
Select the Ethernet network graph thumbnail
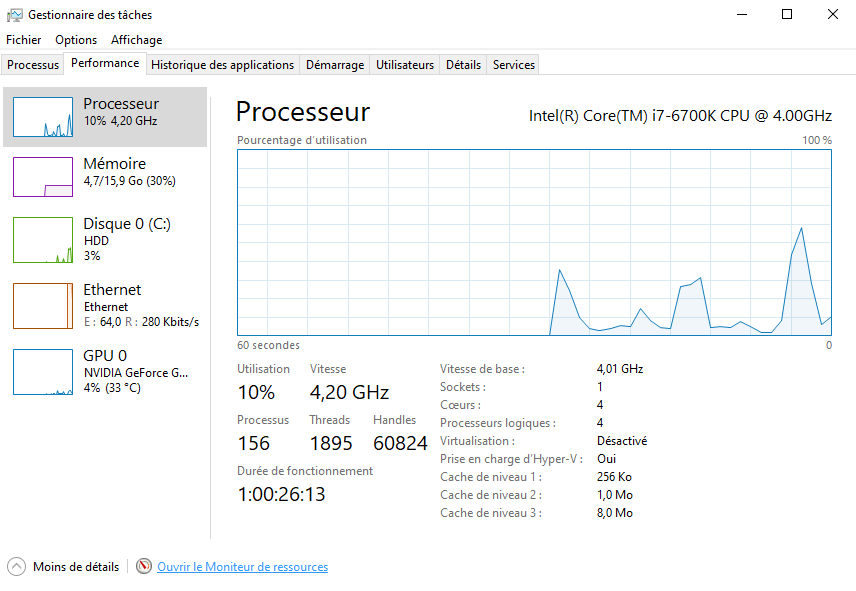pos(43,306)
